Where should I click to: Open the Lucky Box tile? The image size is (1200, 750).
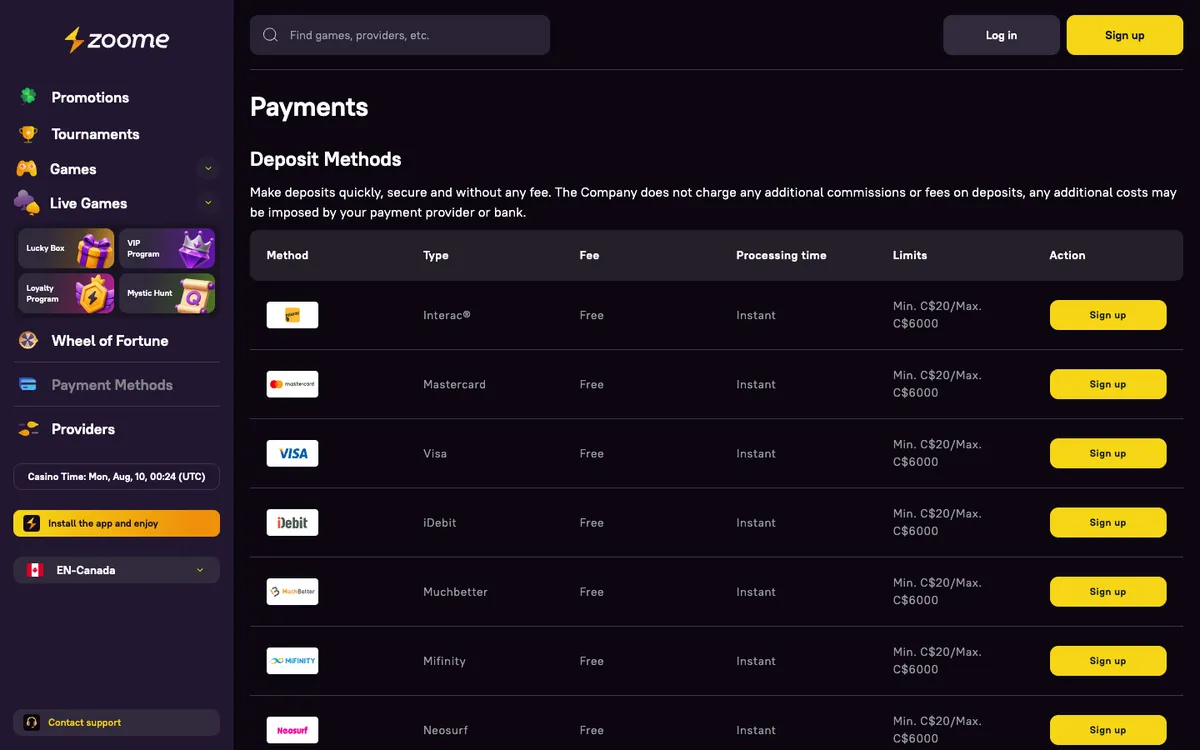tap(66, 248)
